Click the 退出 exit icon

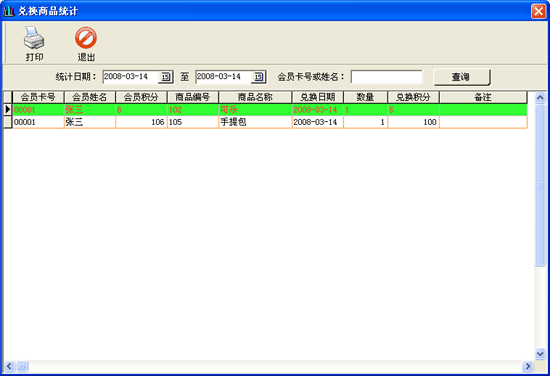coord(86,38)
